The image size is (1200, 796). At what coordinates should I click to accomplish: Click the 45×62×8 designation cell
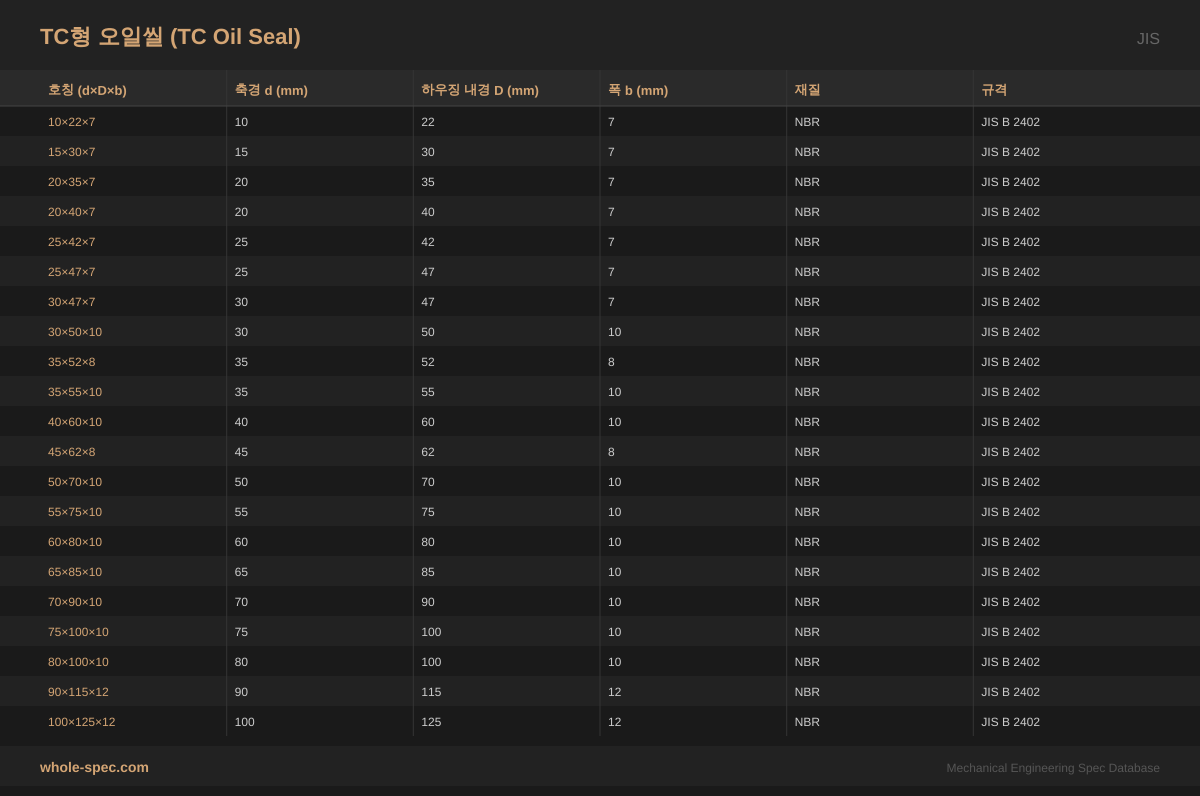pyautogui.click(x=72, y=452)
